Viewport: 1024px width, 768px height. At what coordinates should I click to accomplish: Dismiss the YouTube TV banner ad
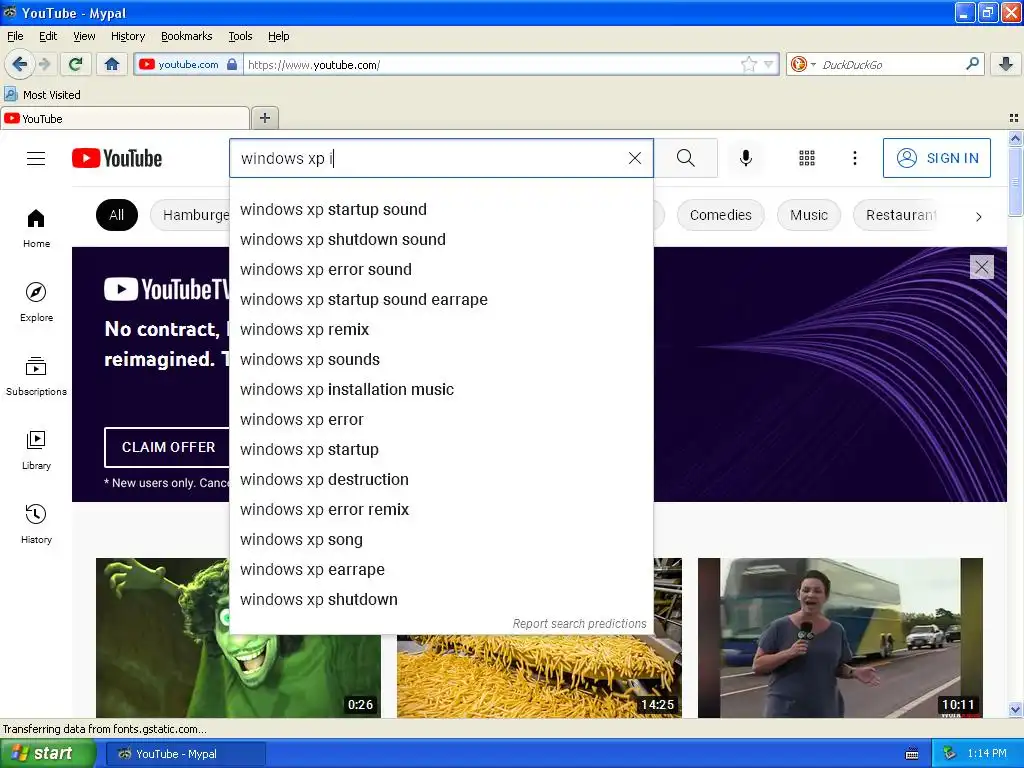pos(982,266)
